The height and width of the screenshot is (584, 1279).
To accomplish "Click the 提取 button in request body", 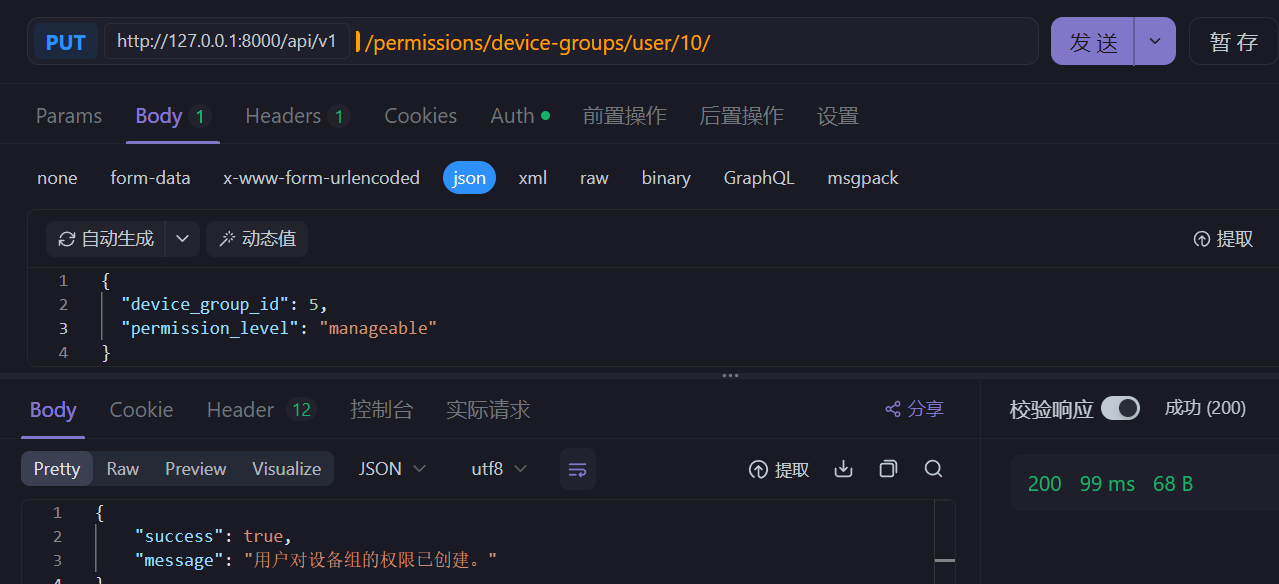I will pos(1223,239).
